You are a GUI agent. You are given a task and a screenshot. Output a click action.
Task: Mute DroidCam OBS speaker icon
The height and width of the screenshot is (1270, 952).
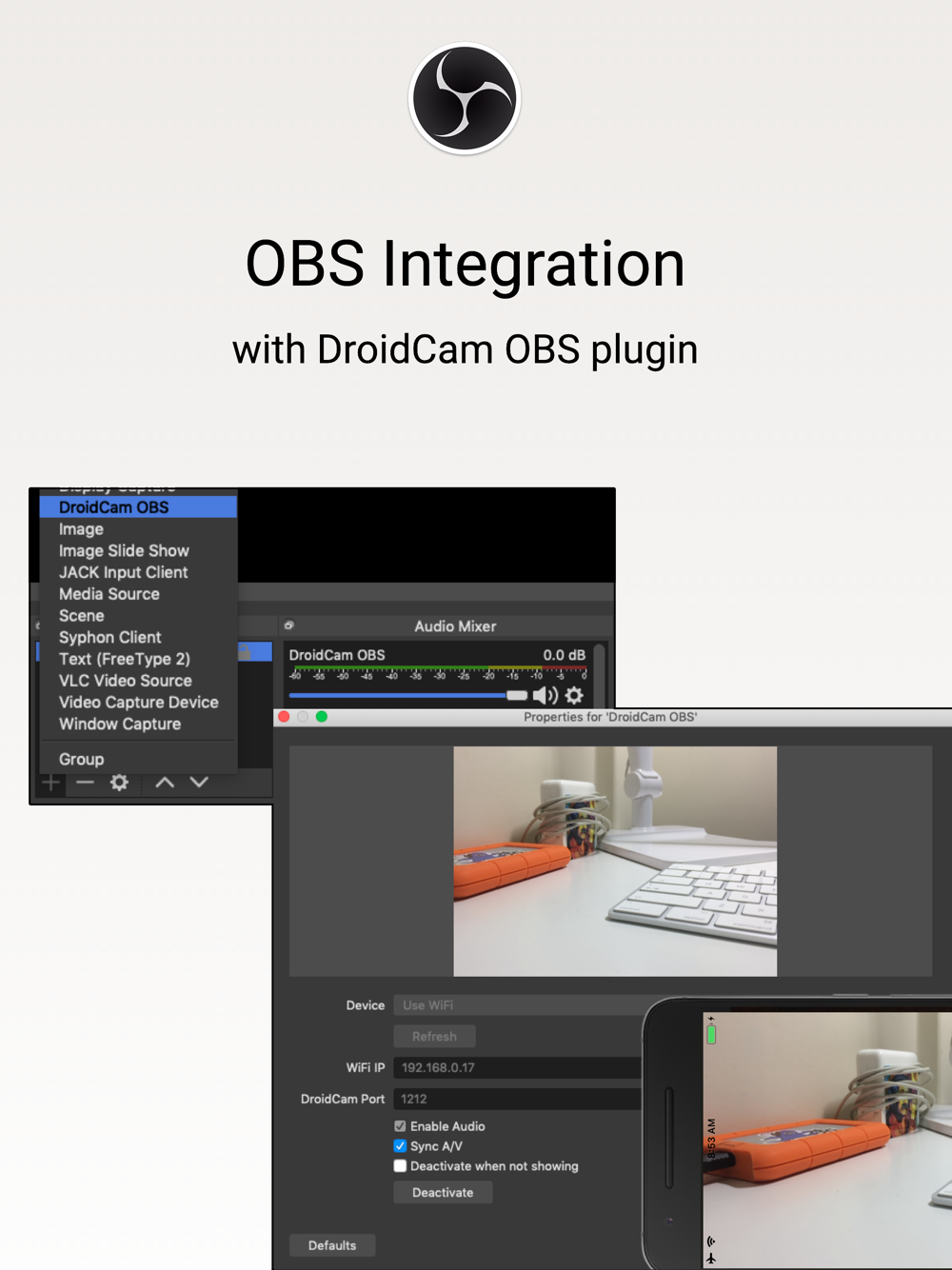(545, 696)
